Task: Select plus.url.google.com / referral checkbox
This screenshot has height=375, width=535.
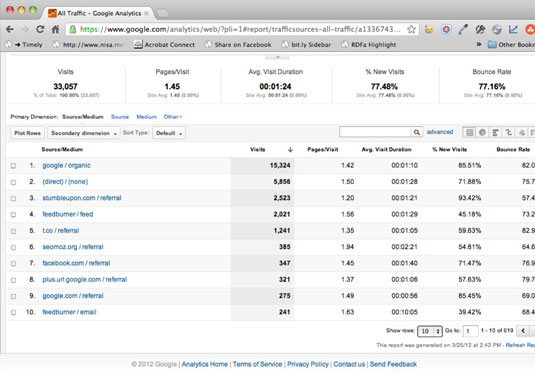Action: [13, 280]
